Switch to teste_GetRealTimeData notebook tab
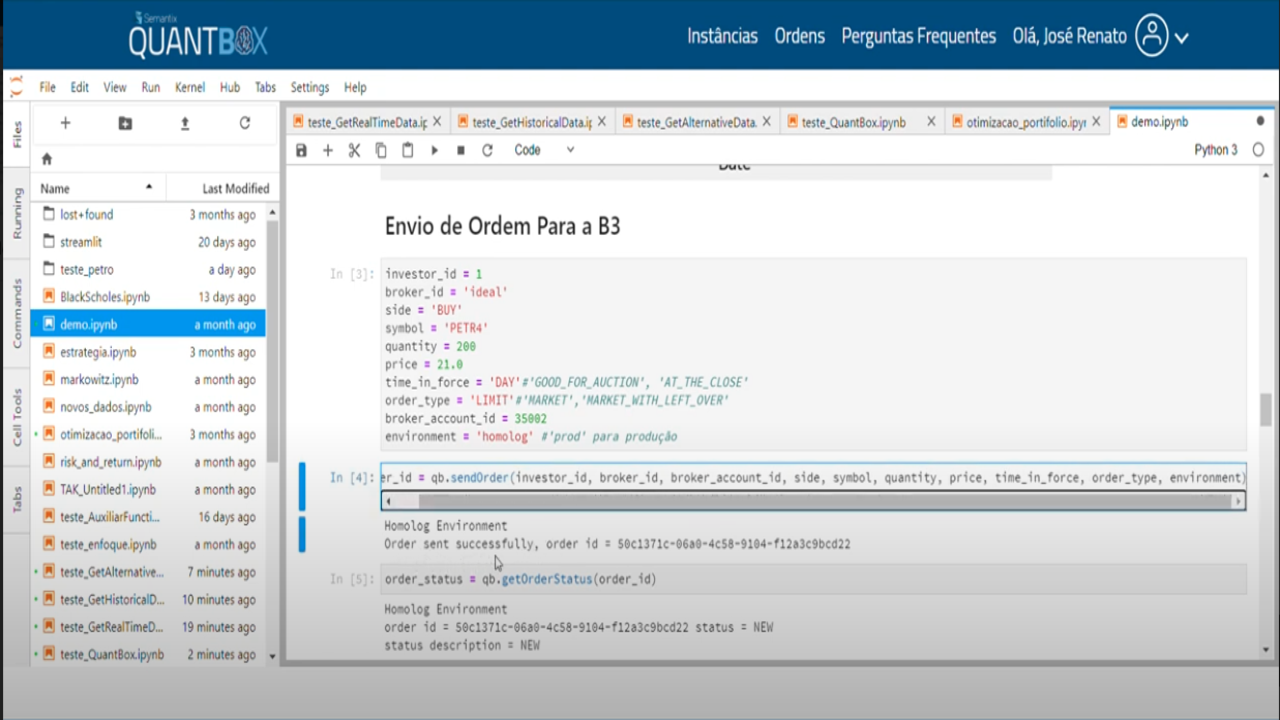Screen dimensions: 1280x720 [x=367, y=122]
